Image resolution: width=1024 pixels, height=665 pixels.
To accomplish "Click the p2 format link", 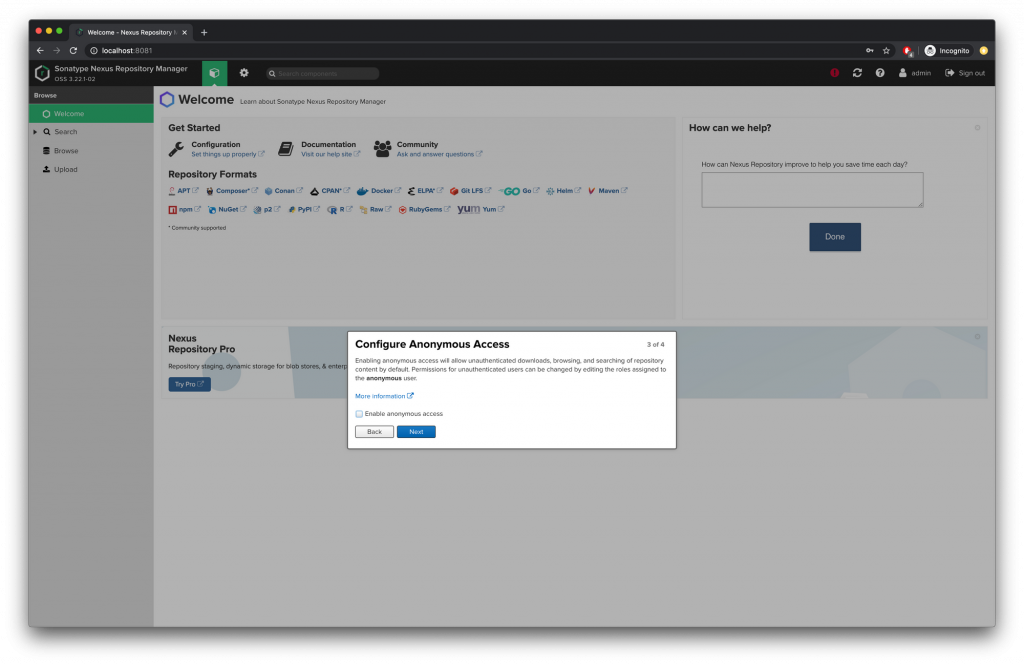I will point(266,210).
